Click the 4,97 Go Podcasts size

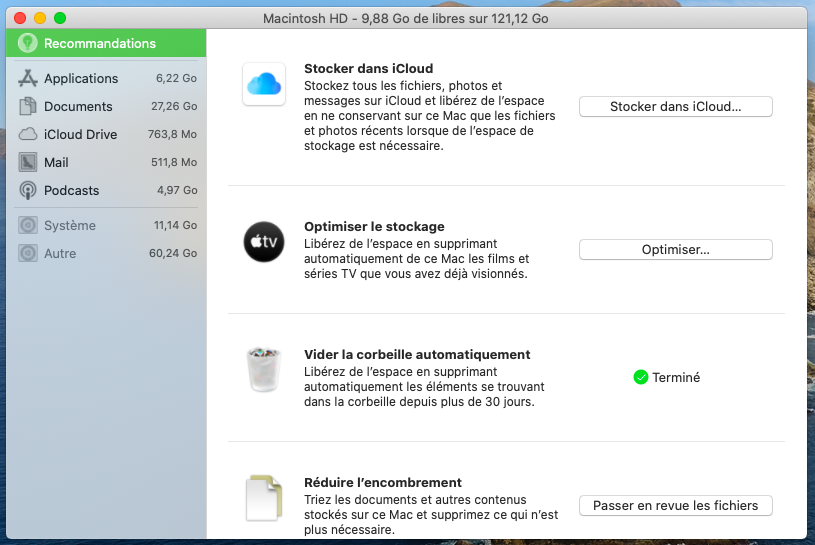tap(177, 191)
